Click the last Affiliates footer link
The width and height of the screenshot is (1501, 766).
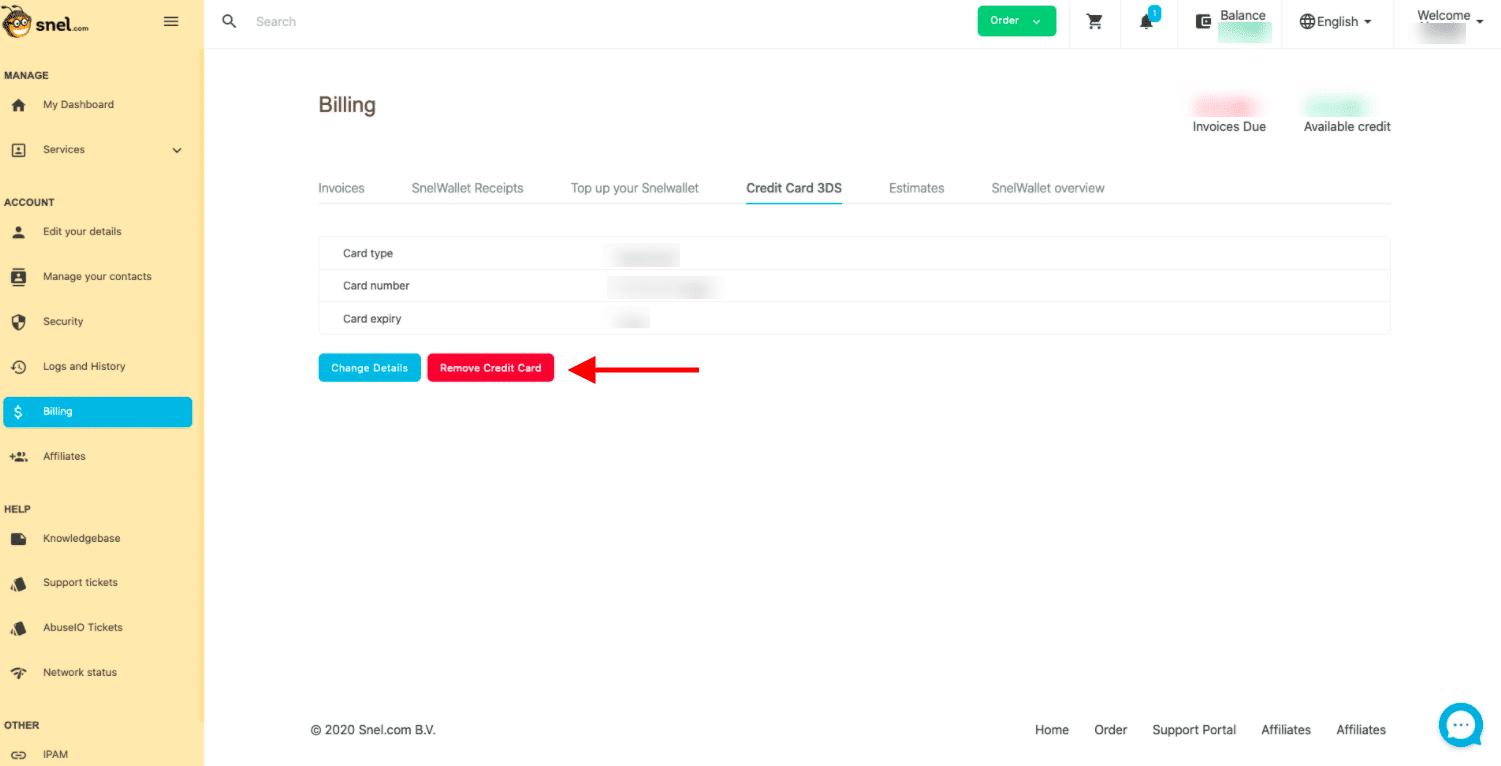point(1361,730)
